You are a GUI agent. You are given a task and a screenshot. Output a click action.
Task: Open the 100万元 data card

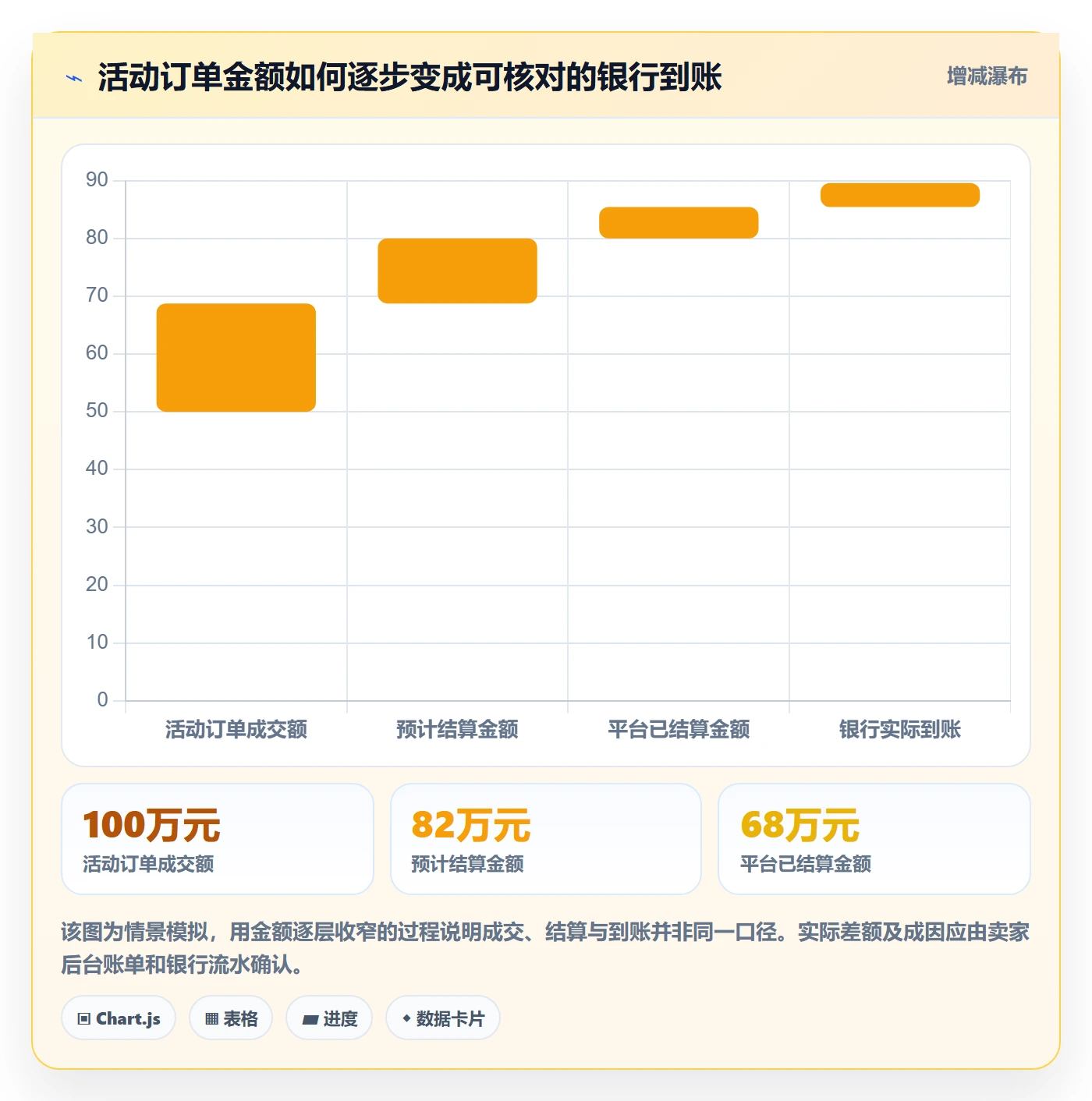point(218,839)
